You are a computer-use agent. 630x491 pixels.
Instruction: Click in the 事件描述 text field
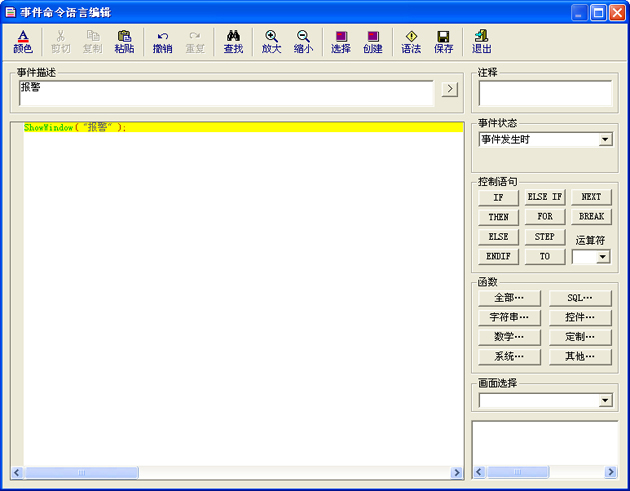[x=227, y=93]
